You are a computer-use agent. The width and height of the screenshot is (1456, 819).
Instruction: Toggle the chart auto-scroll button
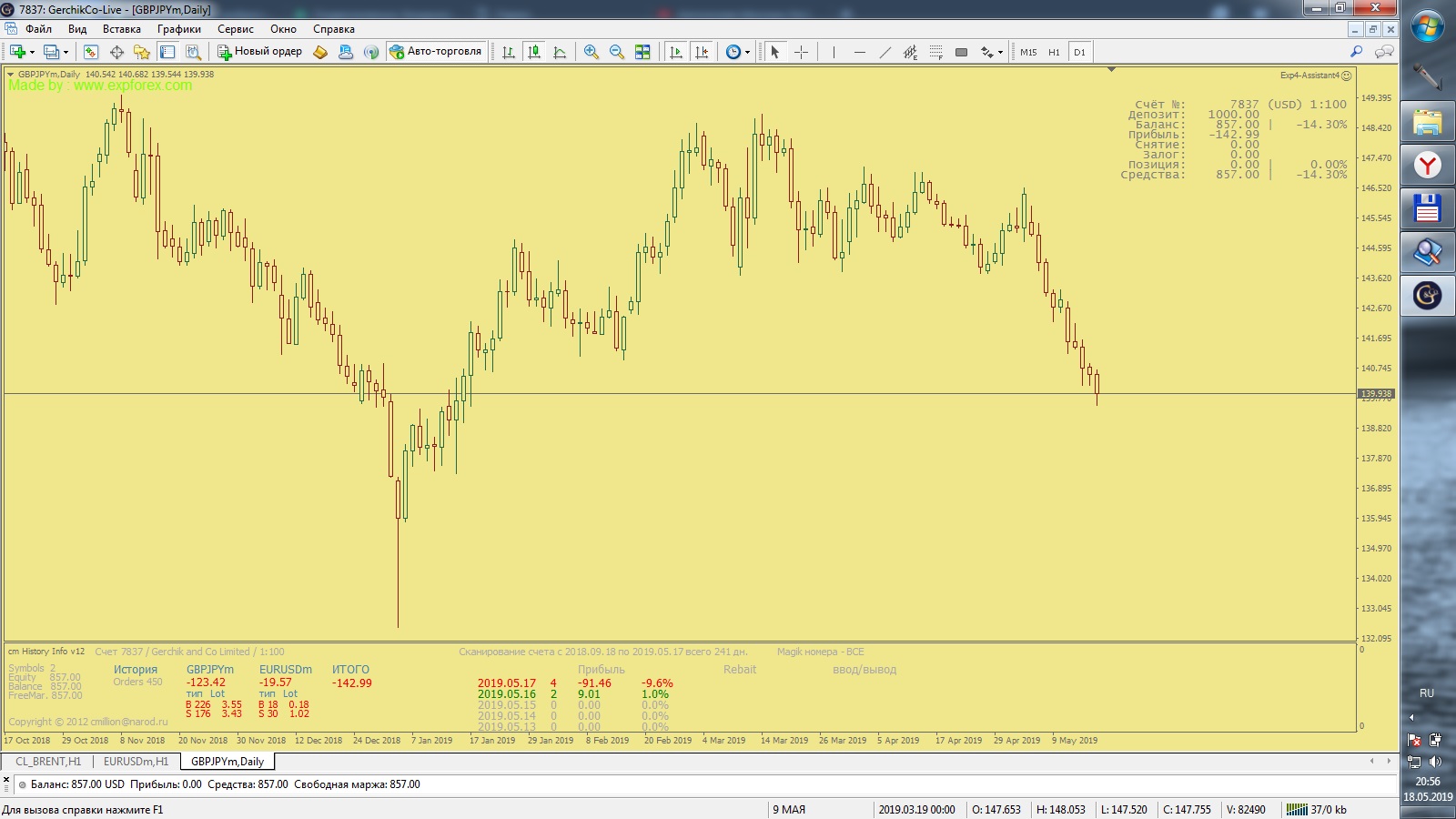[675, 52]
